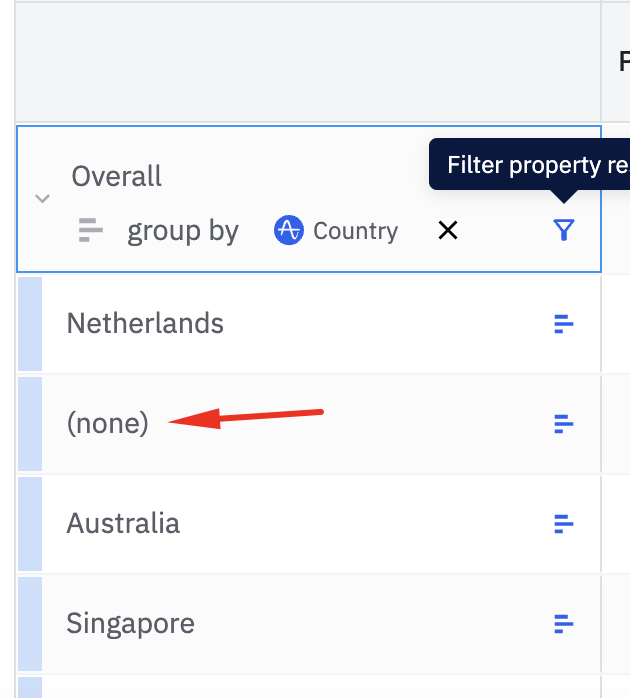Click the group by label
Screen dimensions: 630x698
[182, 231]
